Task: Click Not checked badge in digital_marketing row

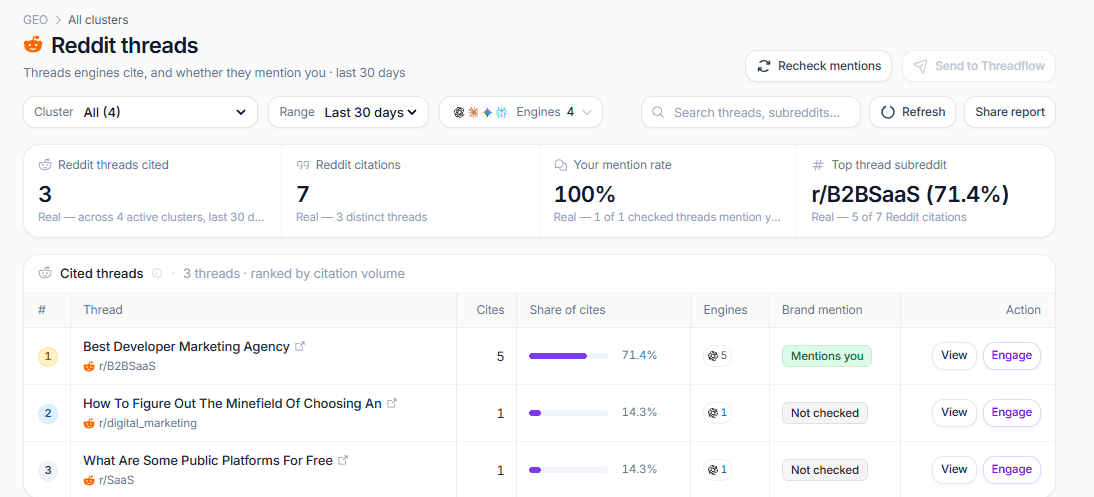Action: point(825,413)
